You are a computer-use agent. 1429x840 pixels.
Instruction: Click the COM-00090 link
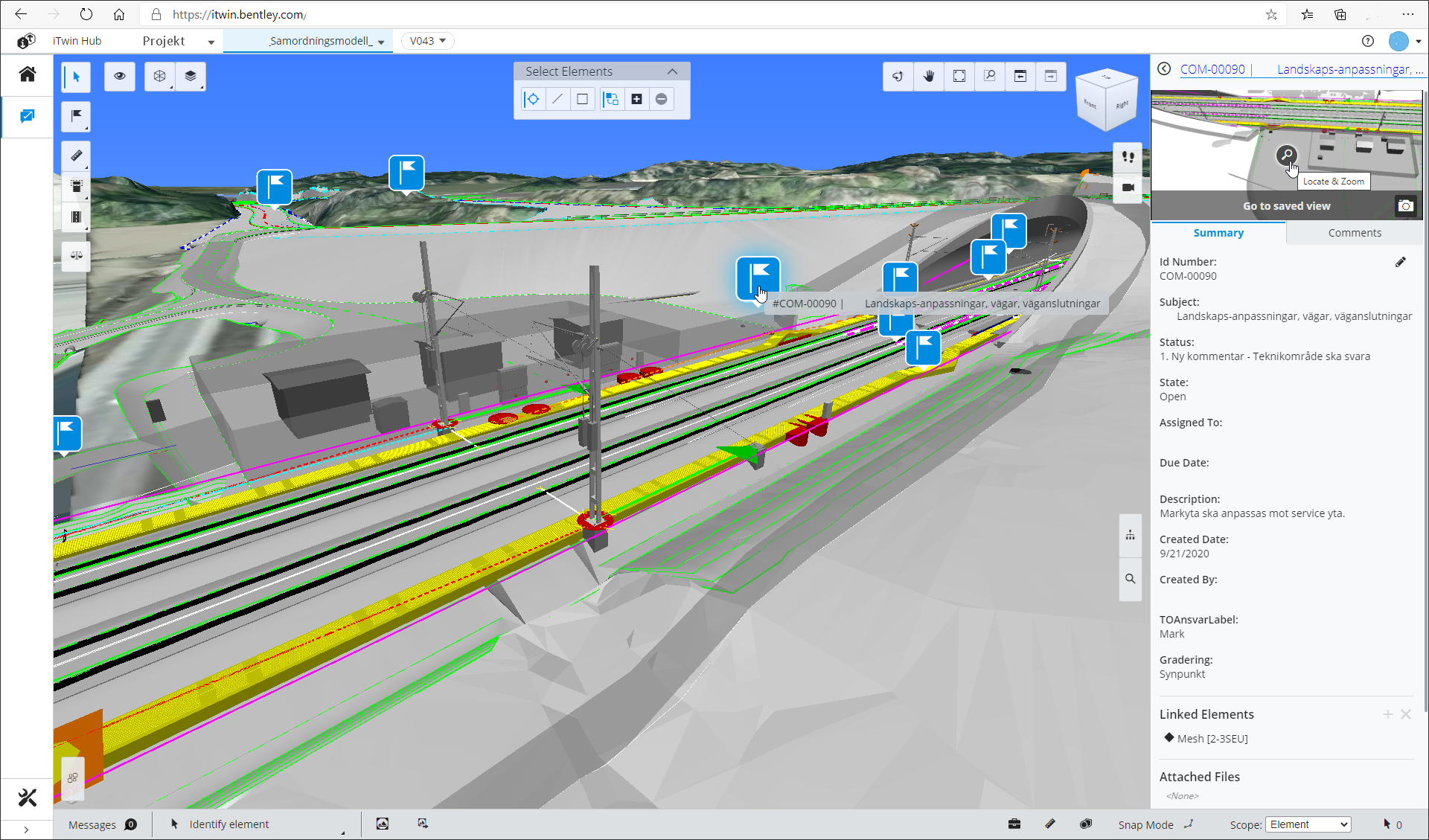[x=1212, y=69]
